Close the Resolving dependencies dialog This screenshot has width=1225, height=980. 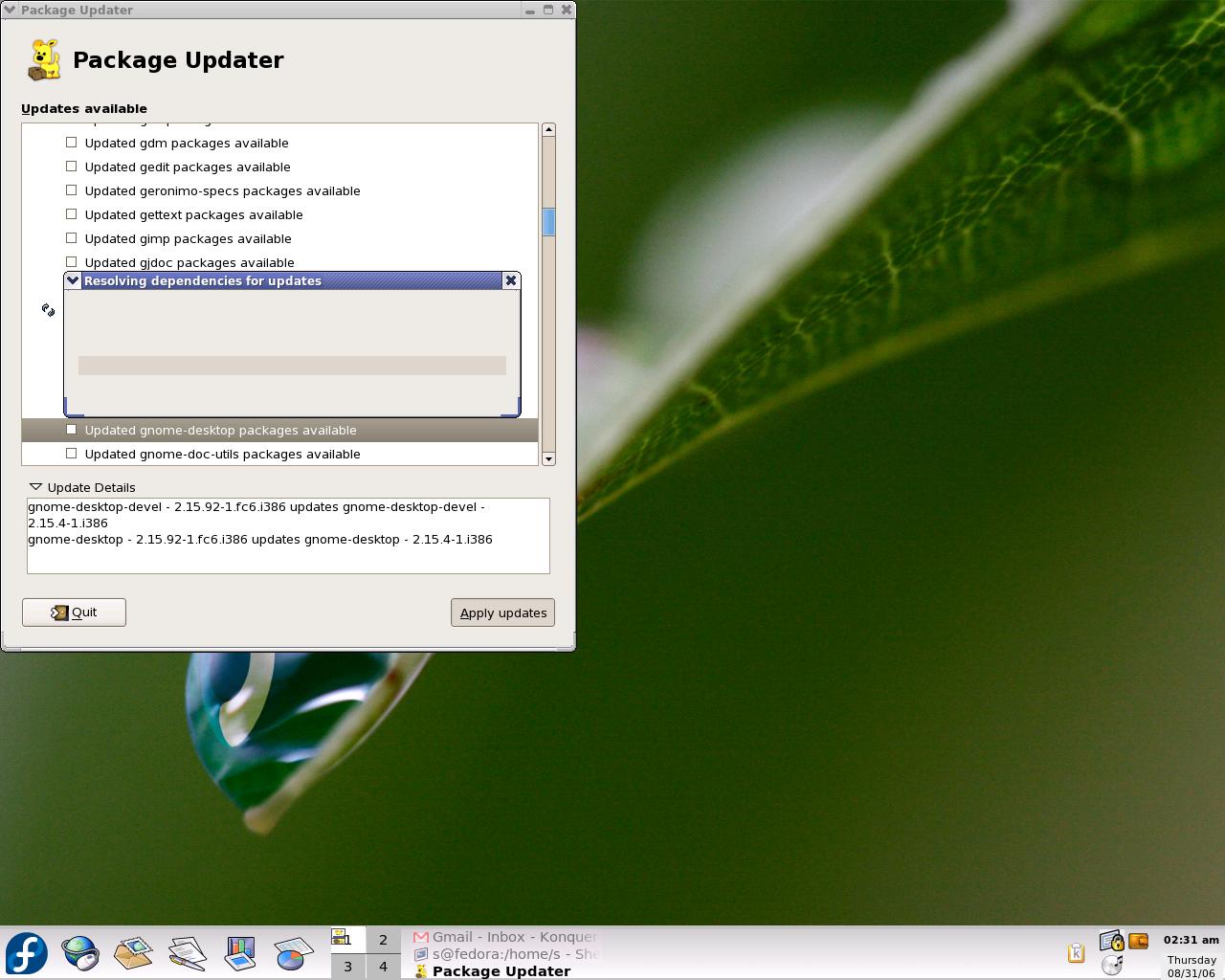[x=511, y=280]
